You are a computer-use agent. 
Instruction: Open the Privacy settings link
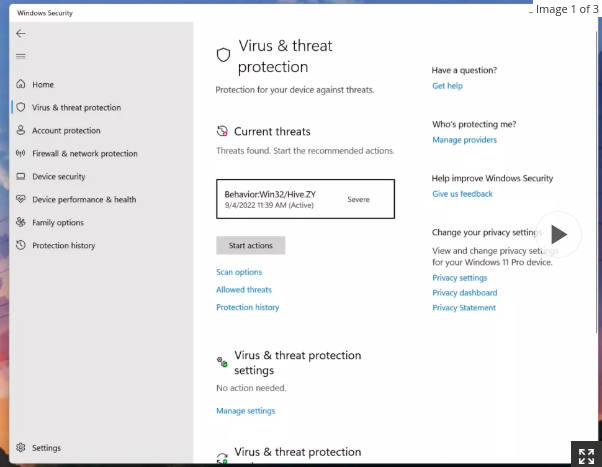pos(460,278)
